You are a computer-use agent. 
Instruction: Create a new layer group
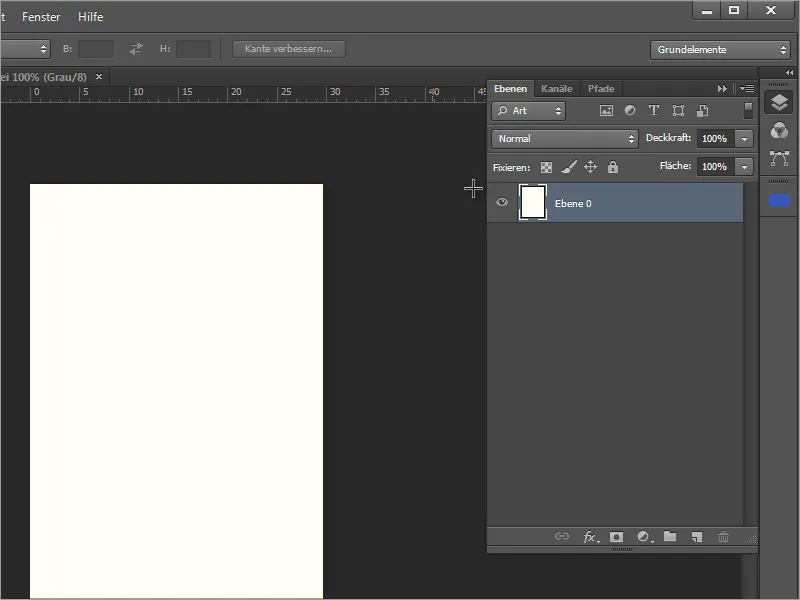(669, 537)
